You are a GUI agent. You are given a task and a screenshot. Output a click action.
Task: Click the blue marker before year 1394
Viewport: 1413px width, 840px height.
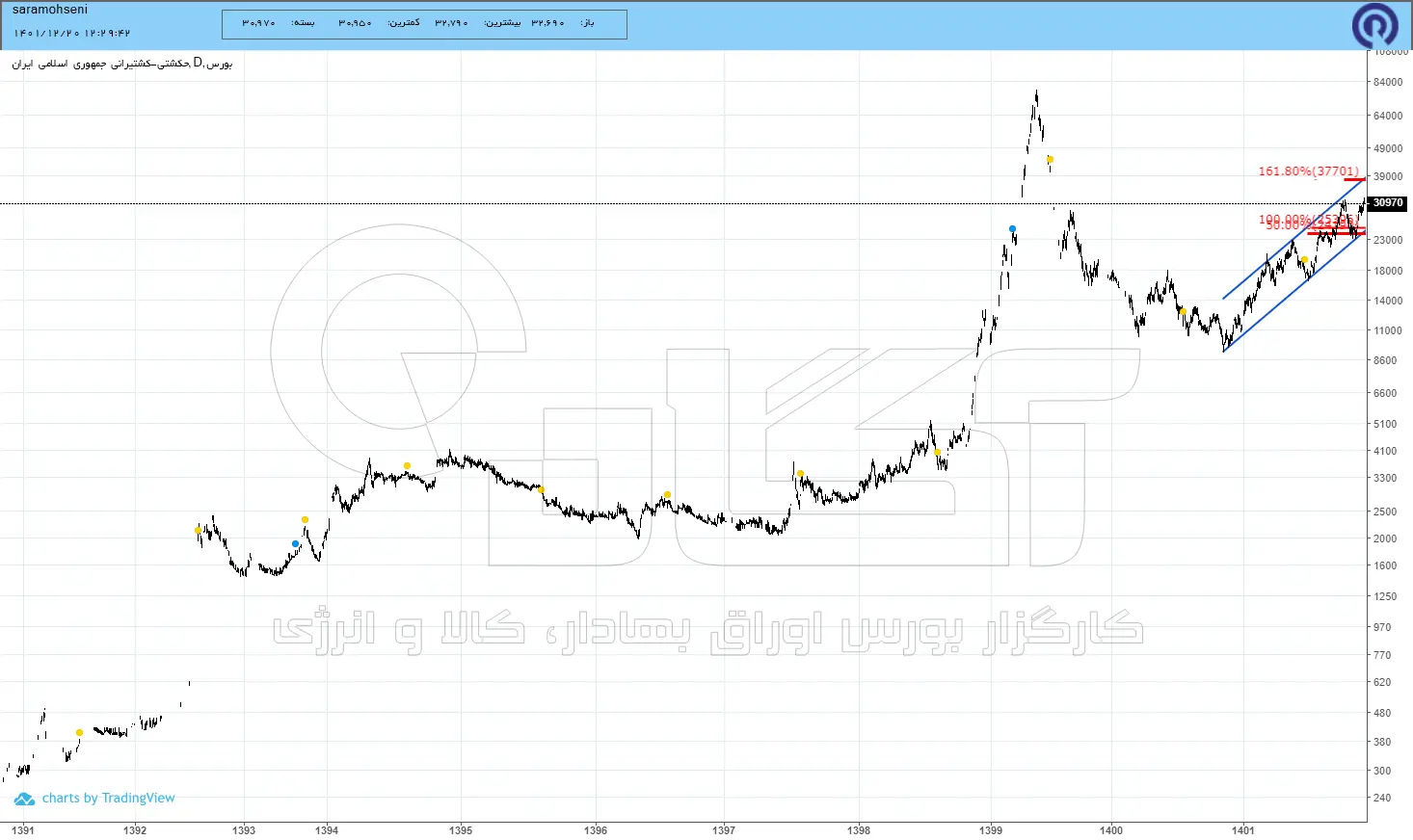click(295, 544)
